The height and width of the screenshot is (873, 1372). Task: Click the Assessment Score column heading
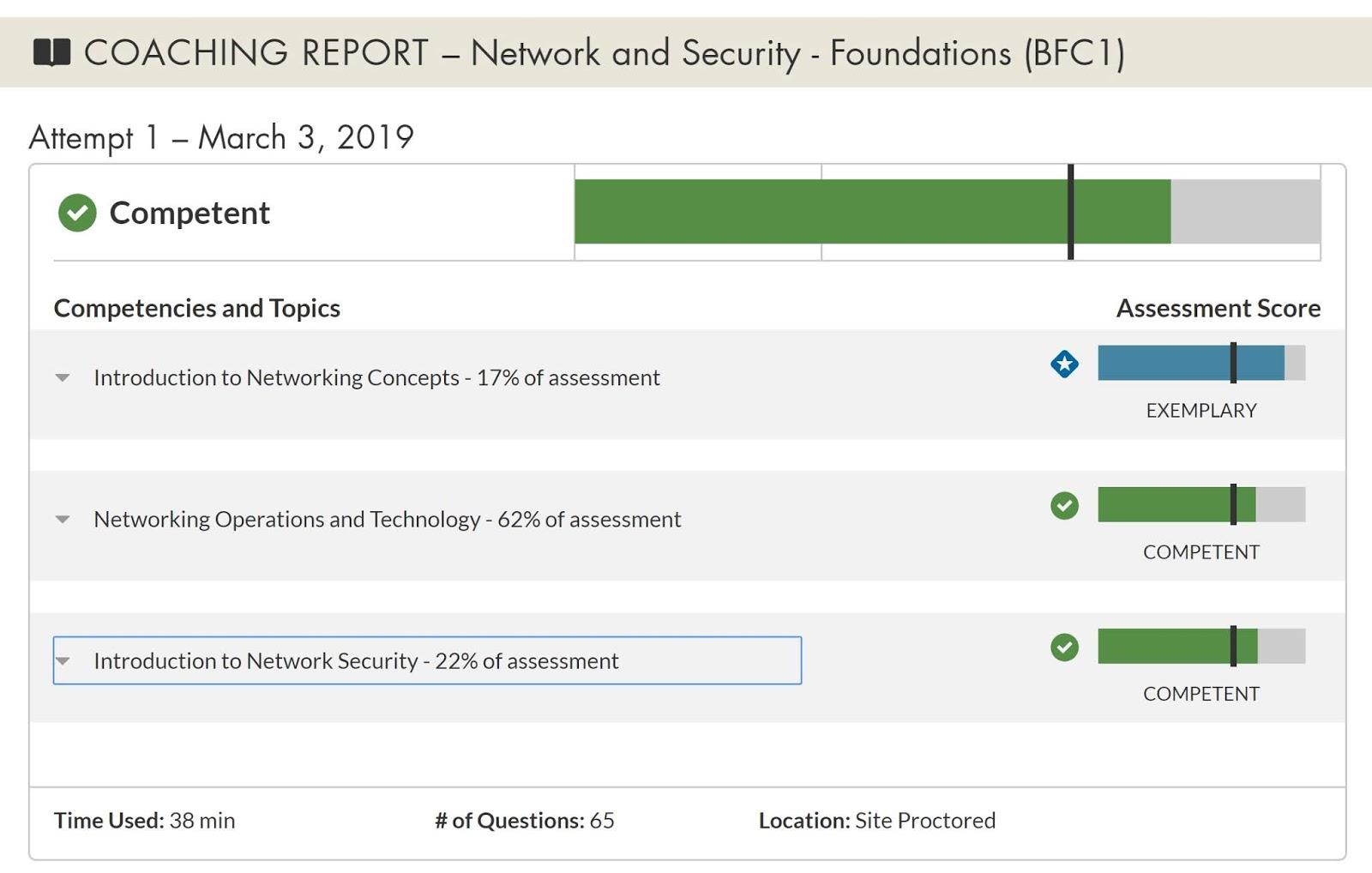(1218, 309)
